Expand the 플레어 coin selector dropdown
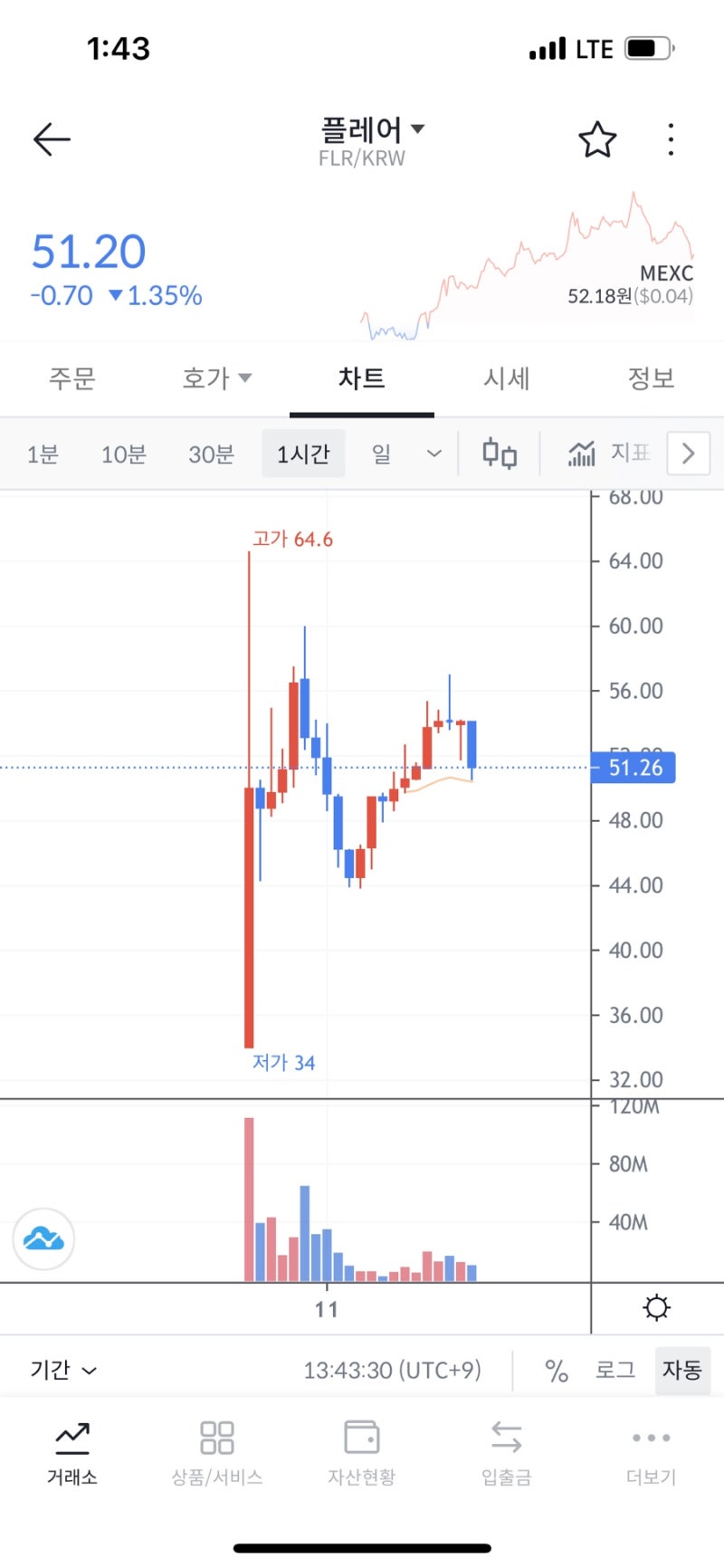 (x=371, y=130)
